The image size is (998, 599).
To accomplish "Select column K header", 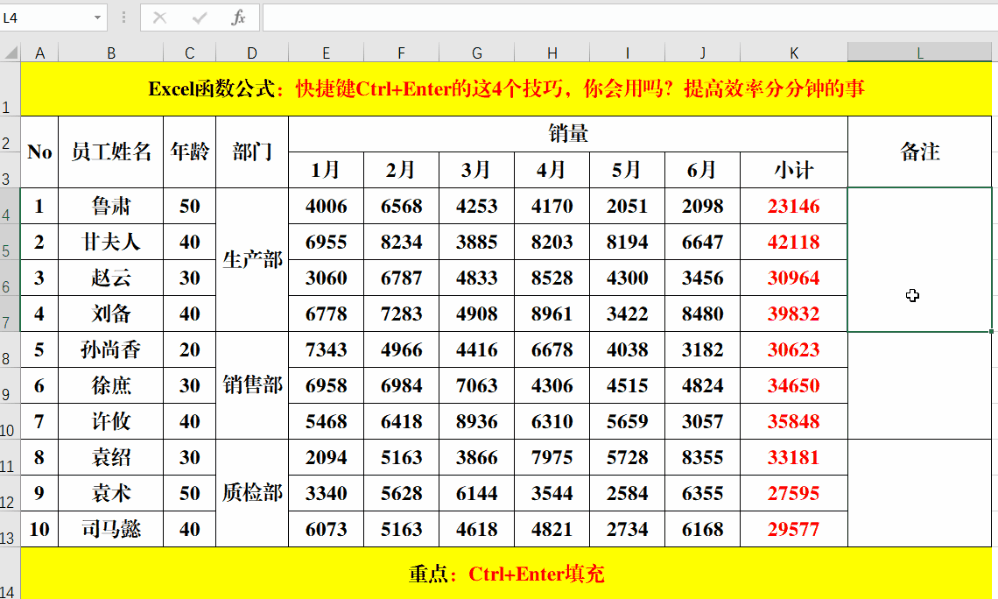I will pyautogui.click(x=794, y=53).
